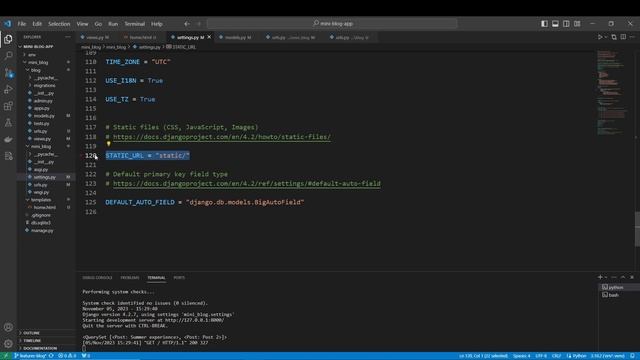Toggle primary side bar layout icon
Image resolution: width=640 pixels, height=360 pixels.
tap(544, 24)
